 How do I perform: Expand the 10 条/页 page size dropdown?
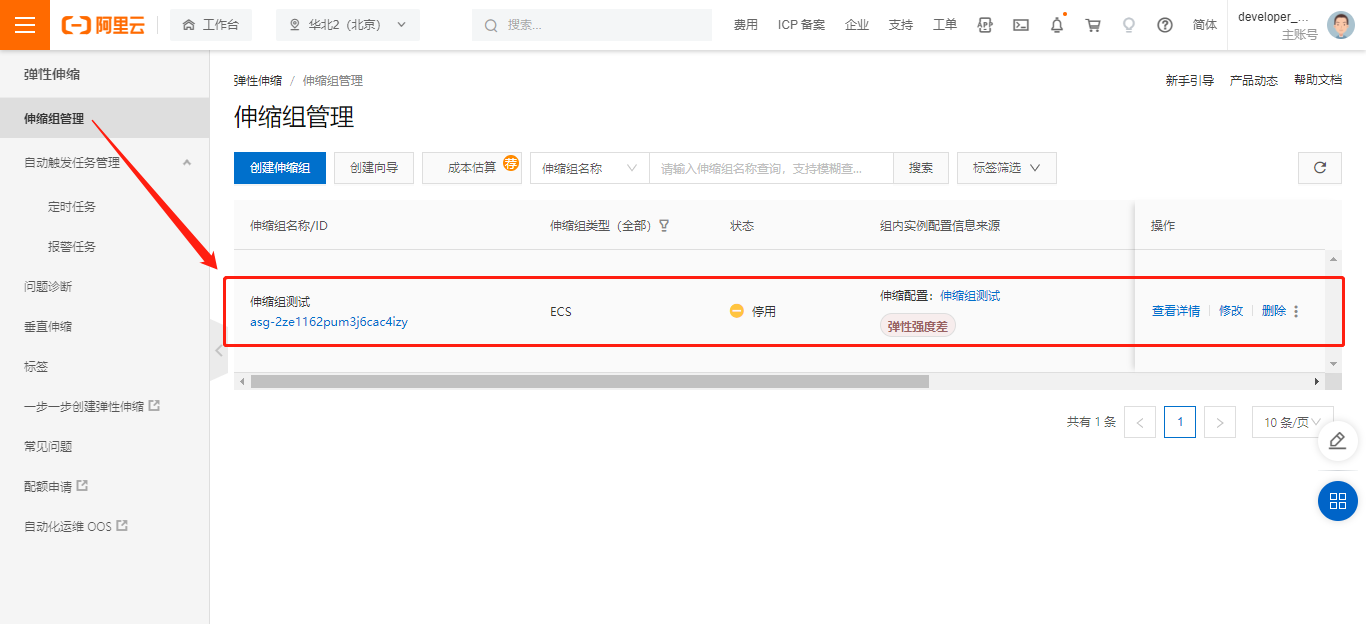pyautogui.click(x=1293, y=422)
